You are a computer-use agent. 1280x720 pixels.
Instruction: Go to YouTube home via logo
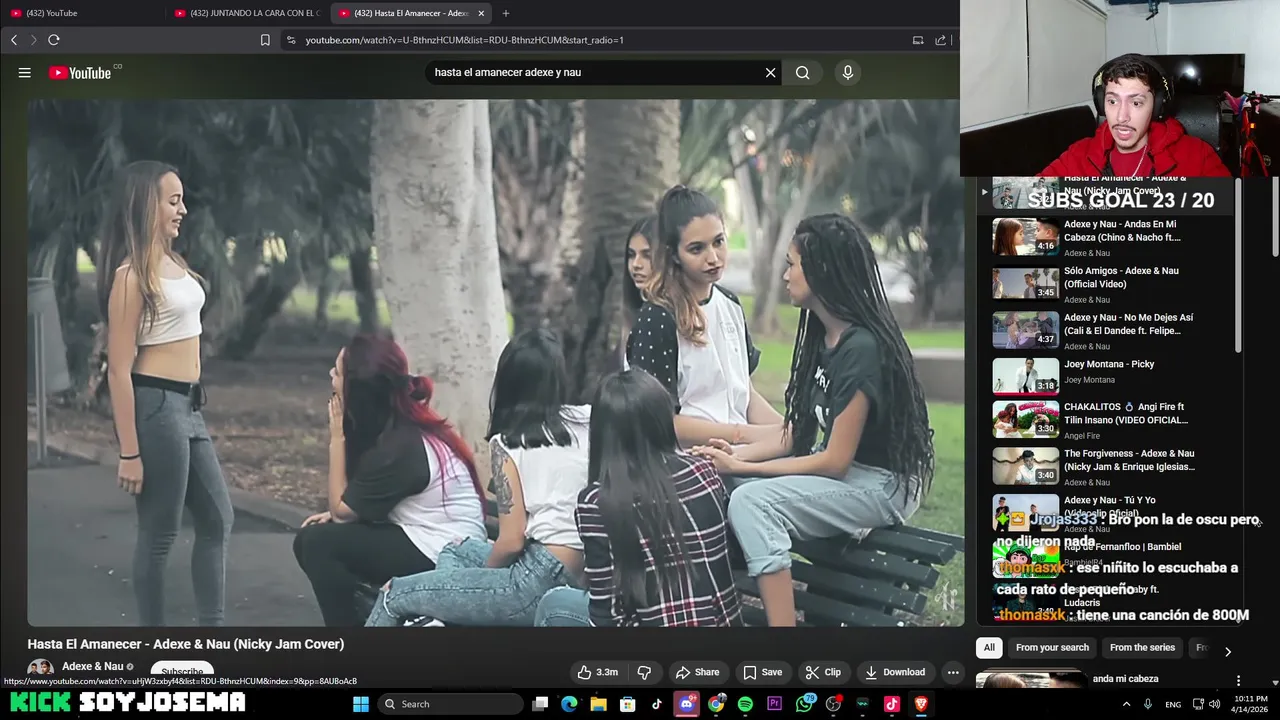tap(81, 72)
